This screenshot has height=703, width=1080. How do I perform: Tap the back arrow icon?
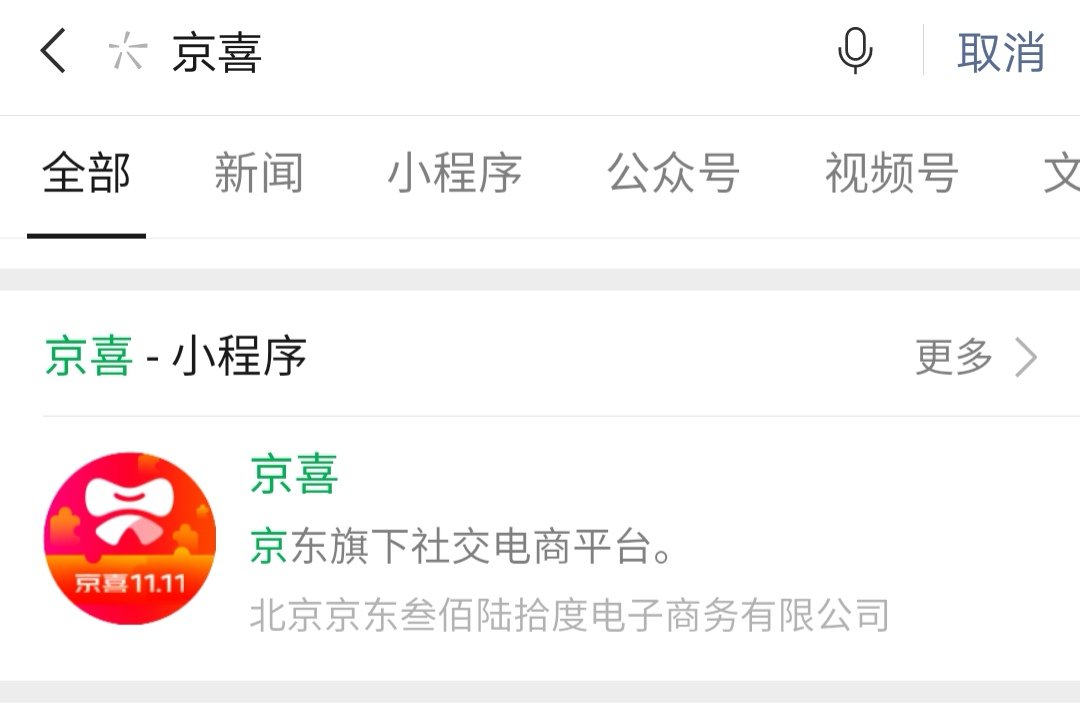click(x=53, y=51)
